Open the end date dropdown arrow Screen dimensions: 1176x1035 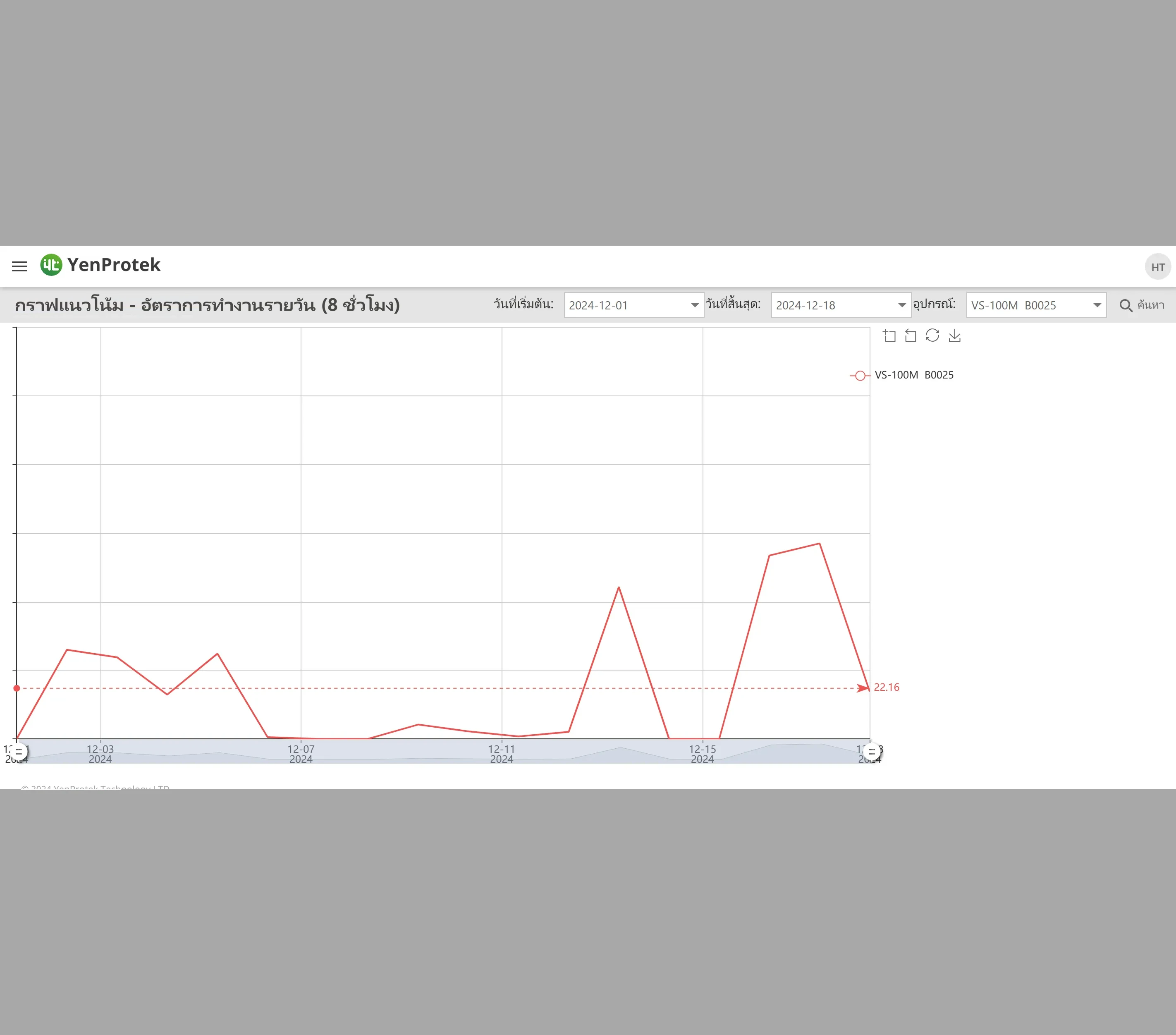click(901, 305)
